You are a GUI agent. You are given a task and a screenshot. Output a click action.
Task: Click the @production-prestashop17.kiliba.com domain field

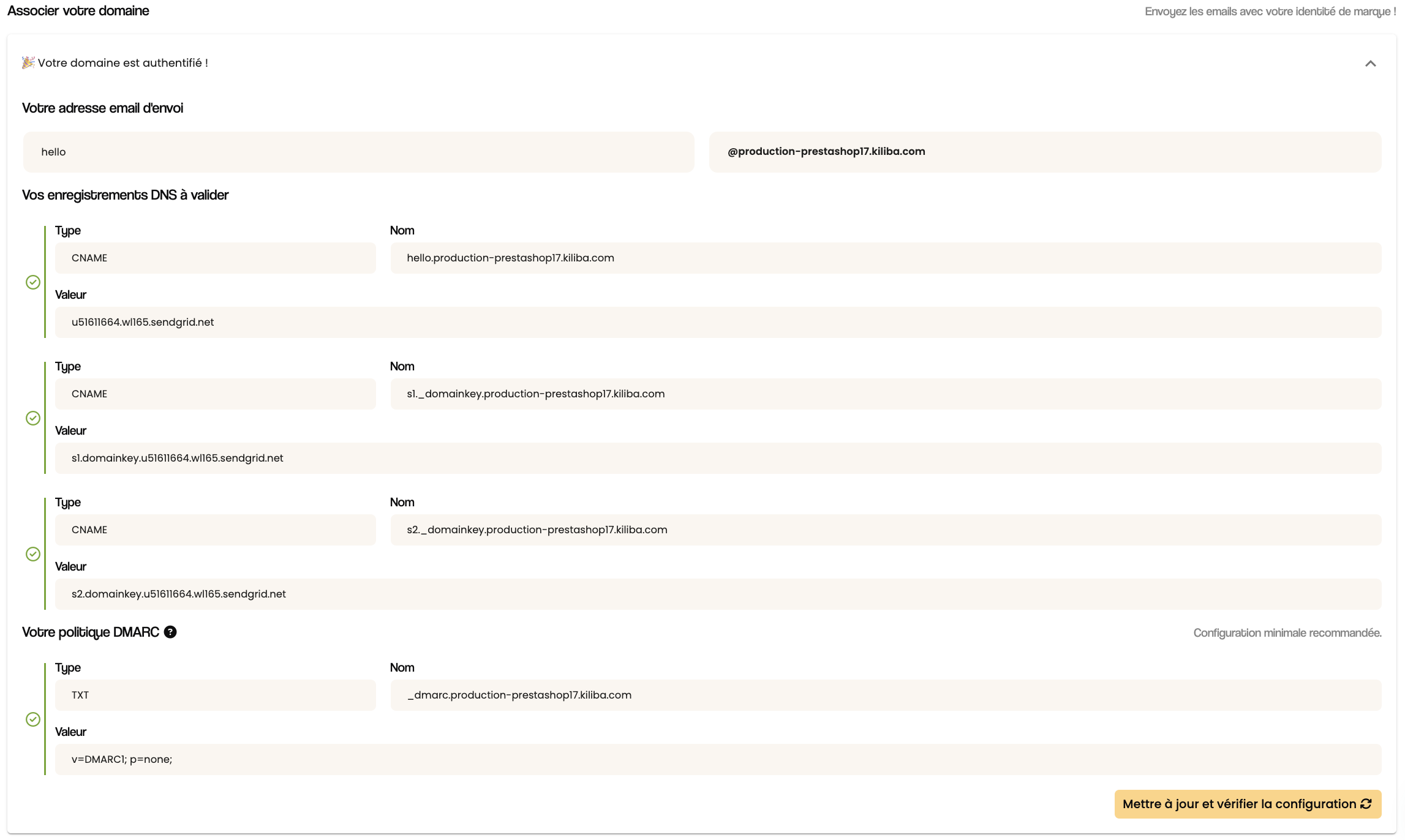pyautogui.click(x=1045, y=152)
